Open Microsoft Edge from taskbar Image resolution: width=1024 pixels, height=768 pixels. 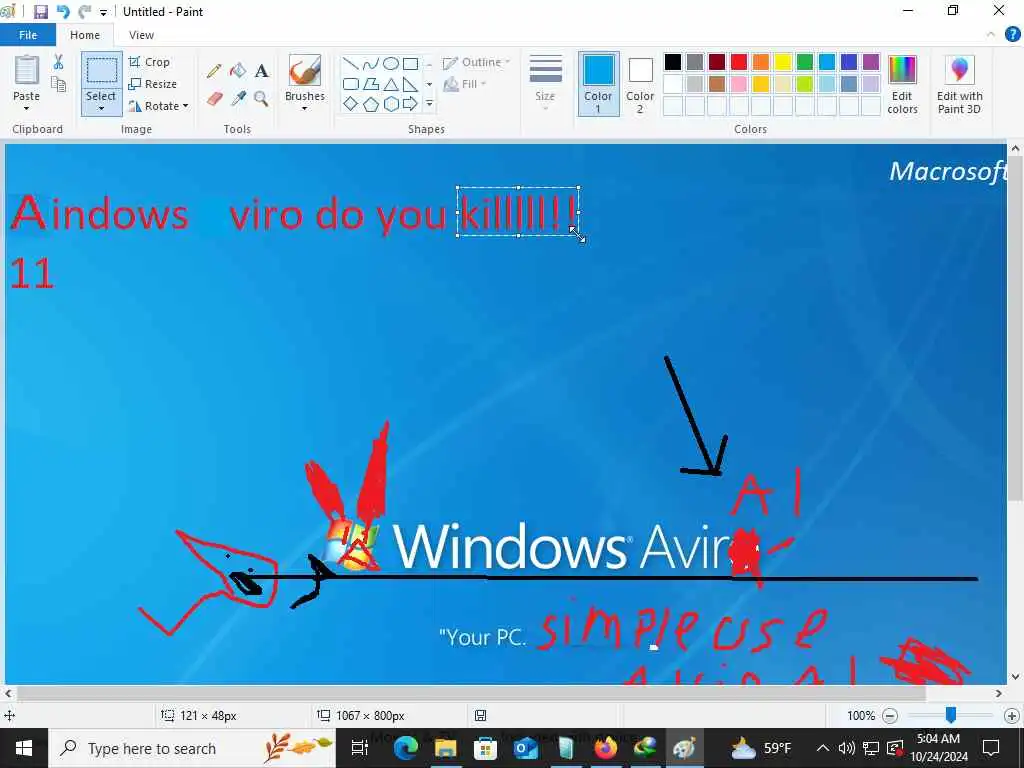[x=405, y=748]
